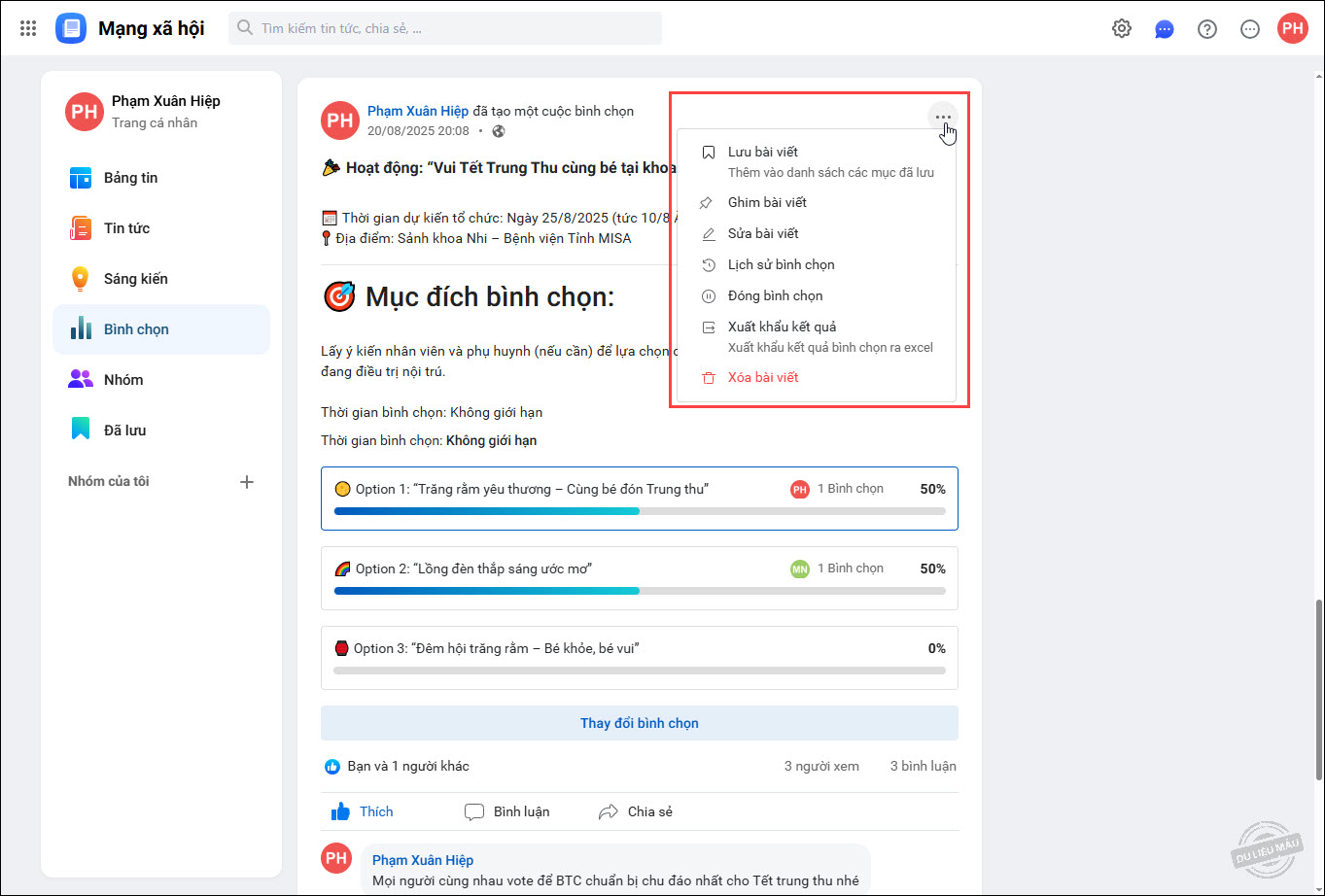Click the search magnifier icon
The width and height of the screenshot is (1325, 896).
tap(246, 28)
